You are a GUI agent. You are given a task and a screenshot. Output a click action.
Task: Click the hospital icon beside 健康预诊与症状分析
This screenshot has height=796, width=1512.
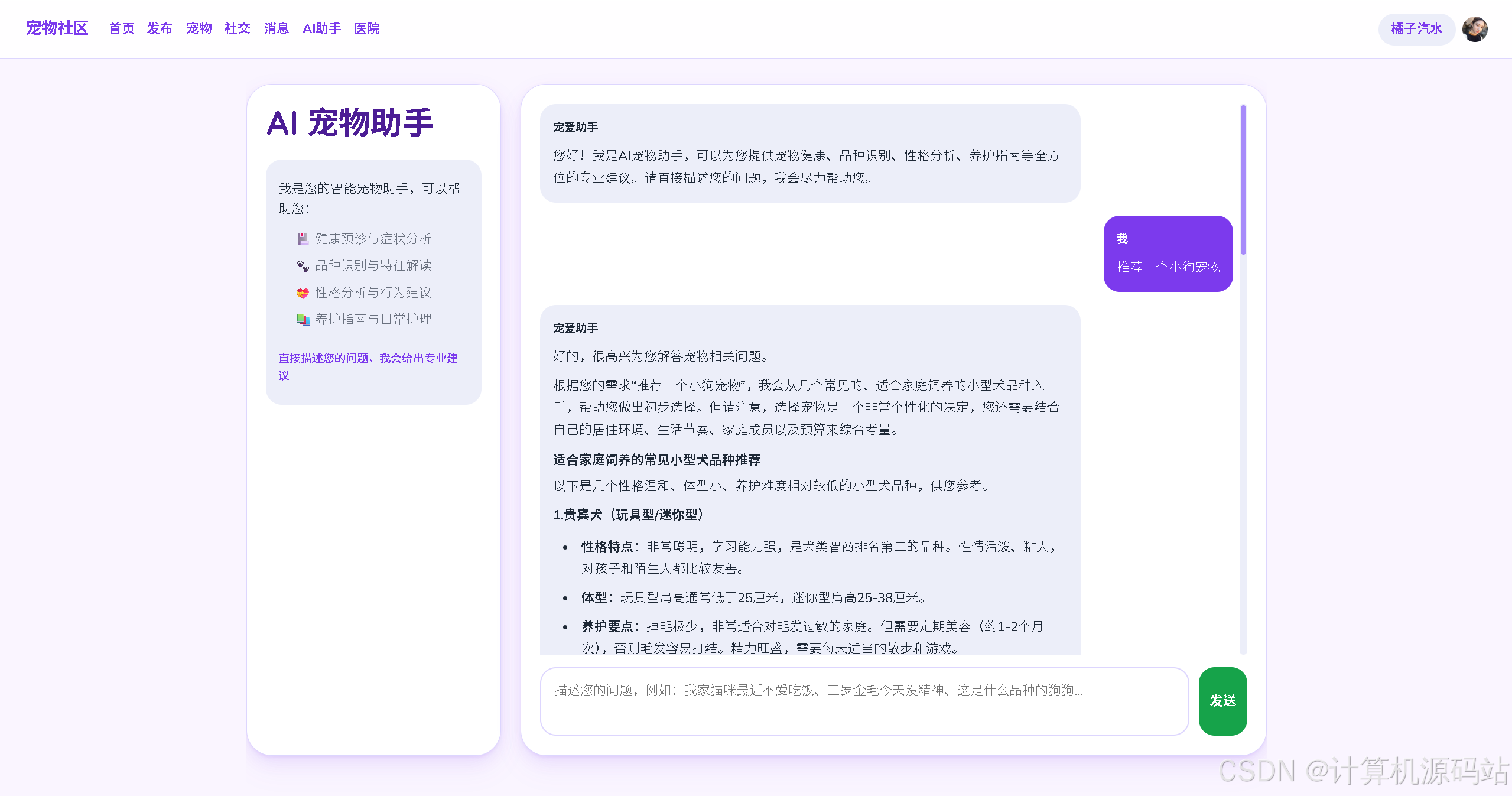tap(303, 239)
